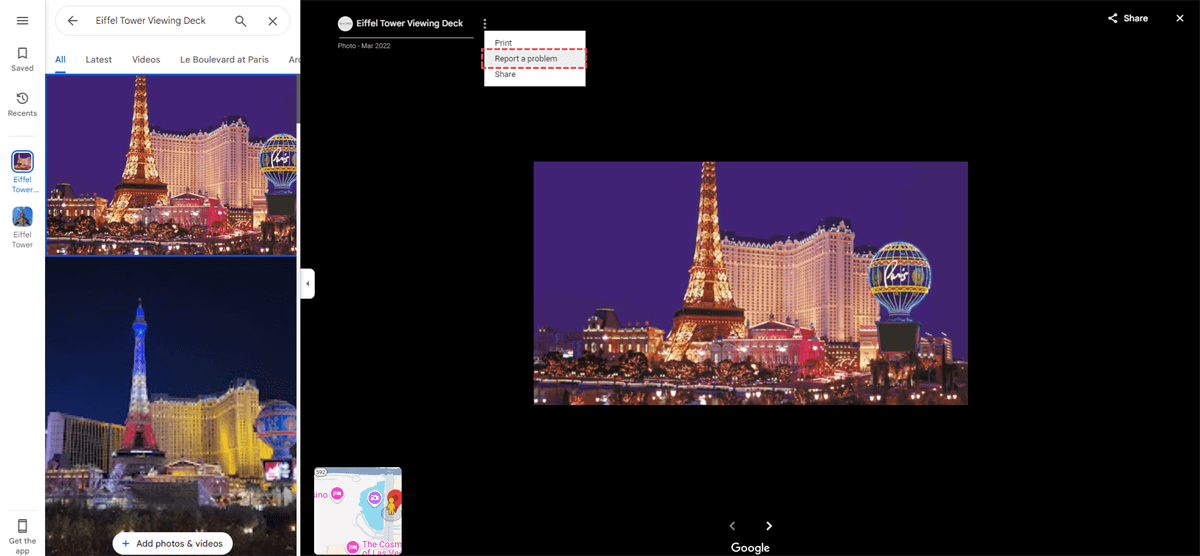Click the main enlarged photo

tap(750, 283)
